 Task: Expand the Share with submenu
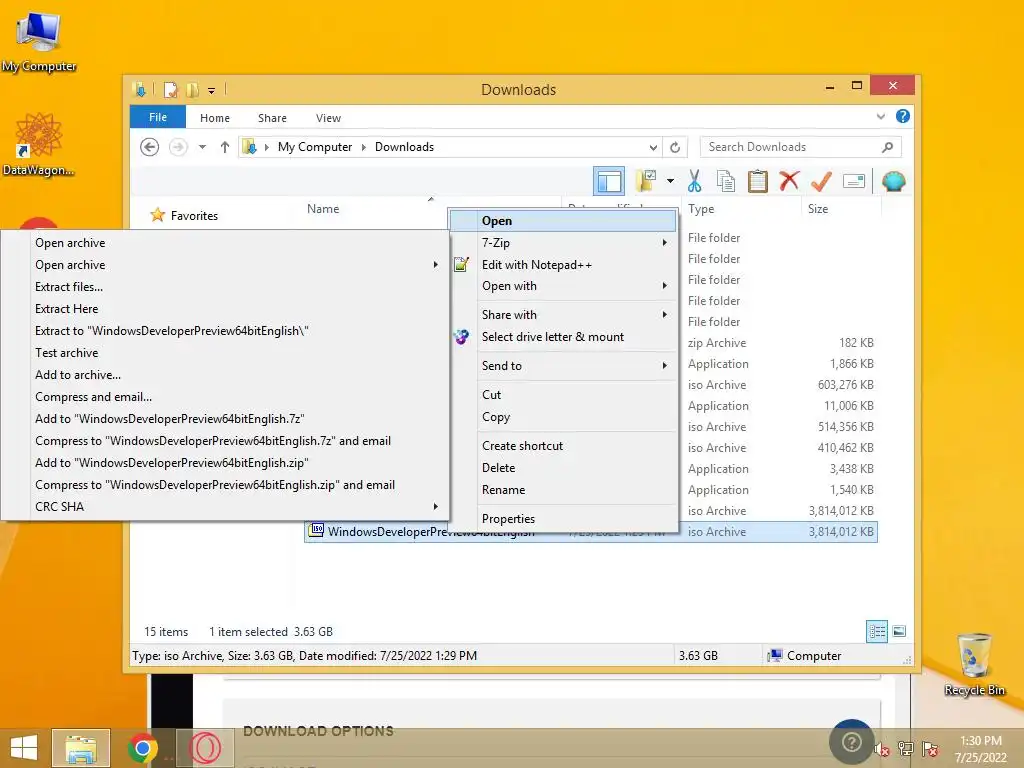click(578, 315)
